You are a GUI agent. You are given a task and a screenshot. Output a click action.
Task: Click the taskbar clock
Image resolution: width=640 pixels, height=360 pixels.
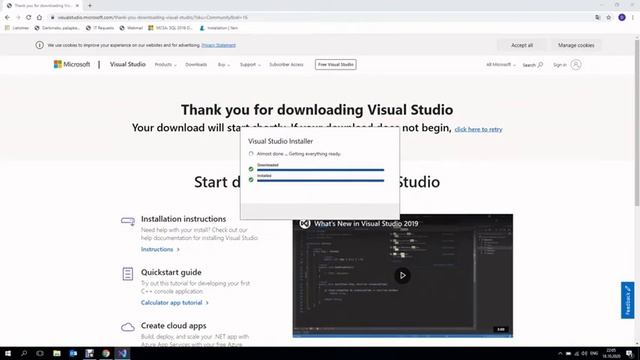click(611, 353)
